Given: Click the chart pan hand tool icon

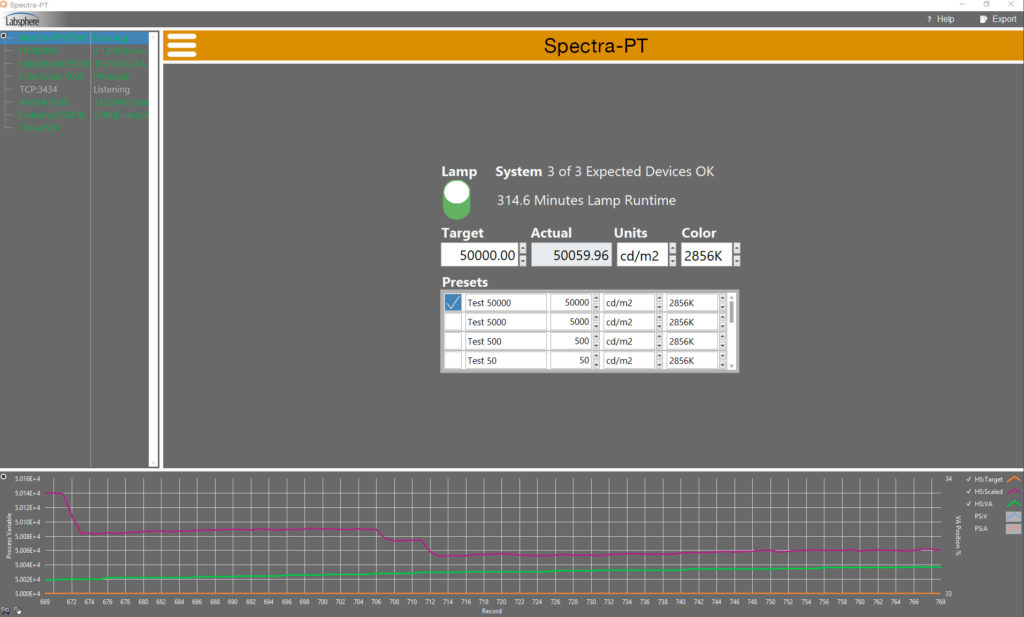Looking at the screenshot, I should coord(17,610).
